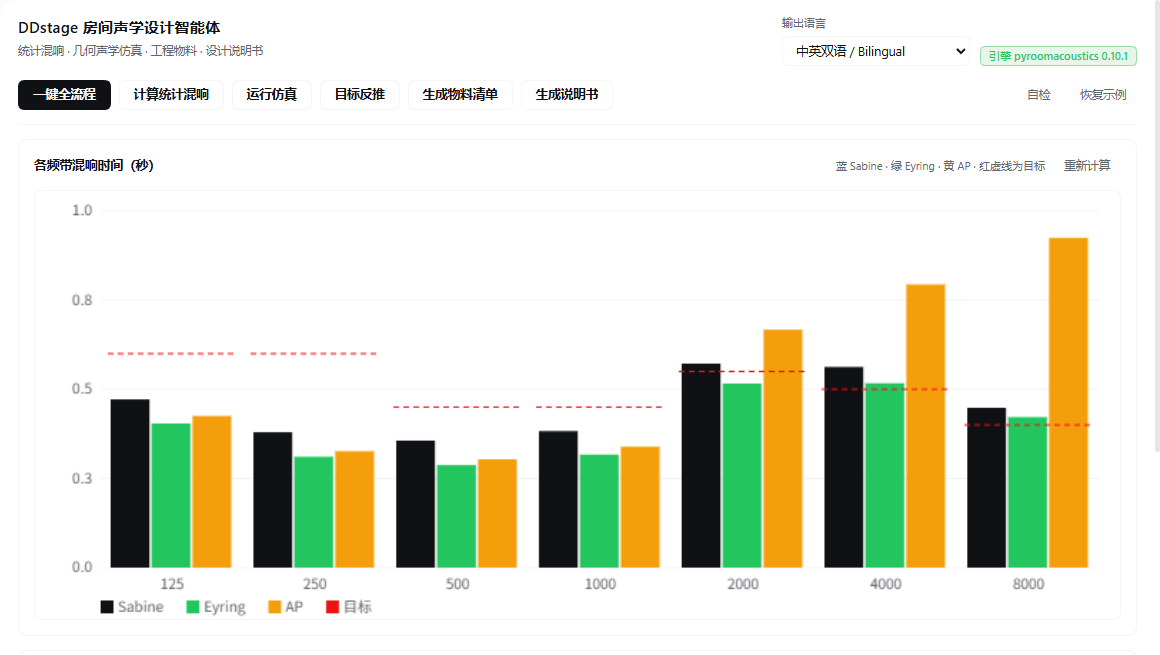The height and width of the screenshot is (655, 1160).
Task: Toggle the Eyring legend swatch
Action: point(193,607)
